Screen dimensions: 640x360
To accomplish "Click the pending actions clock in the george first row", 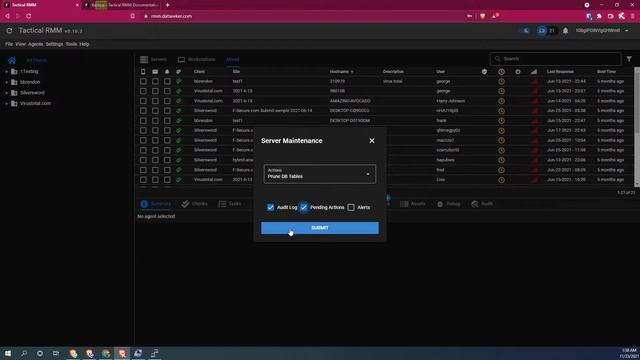I will click(501, 81).
